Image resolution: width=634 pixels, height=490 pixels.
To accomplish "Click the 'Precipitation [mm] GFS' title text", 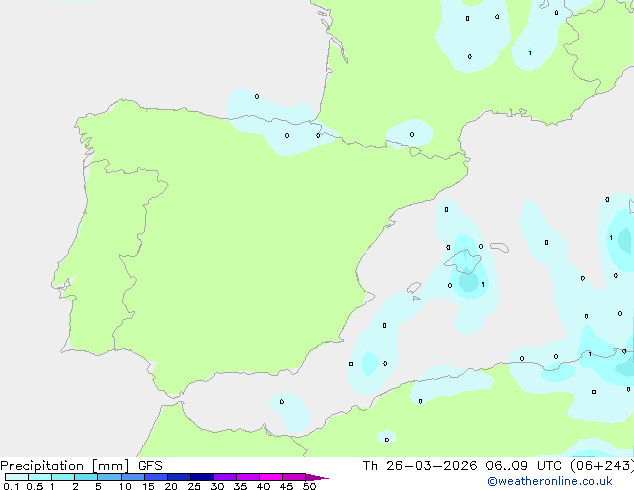I will click(x=81, y=466).
